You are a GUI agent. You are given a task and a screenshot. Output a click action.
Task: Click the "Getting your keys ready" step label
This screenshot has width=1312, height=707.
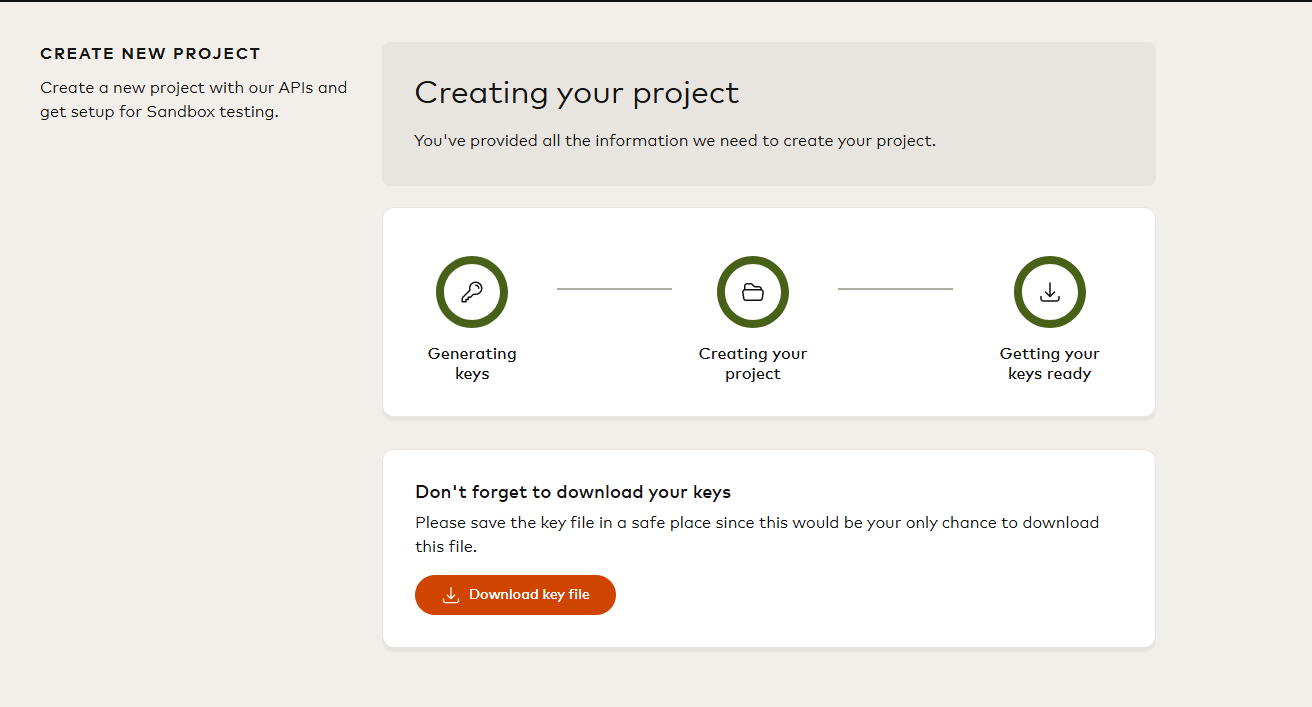pyautogui.click(x=1050, y=364)
